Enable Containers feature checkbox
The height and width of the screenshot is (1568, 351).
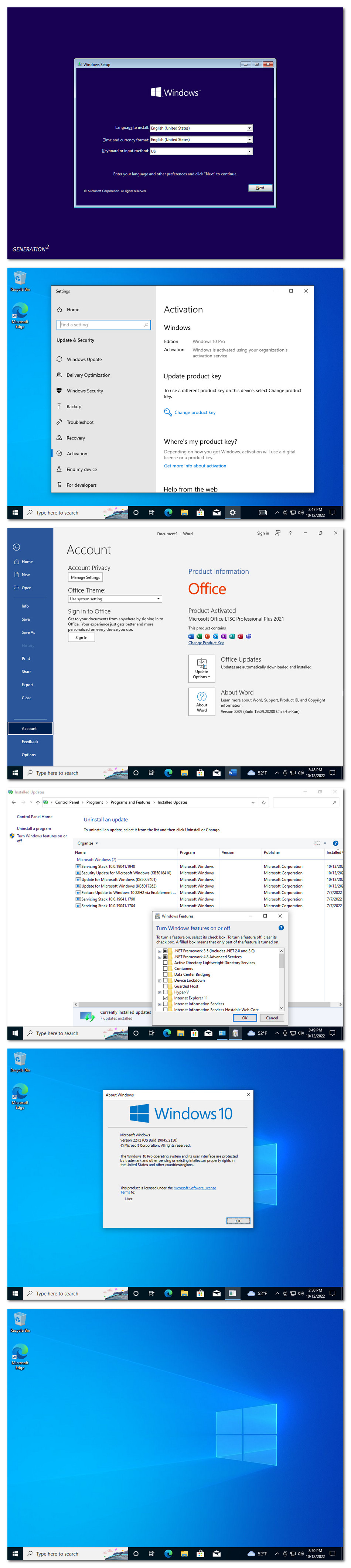coord(165,968)
